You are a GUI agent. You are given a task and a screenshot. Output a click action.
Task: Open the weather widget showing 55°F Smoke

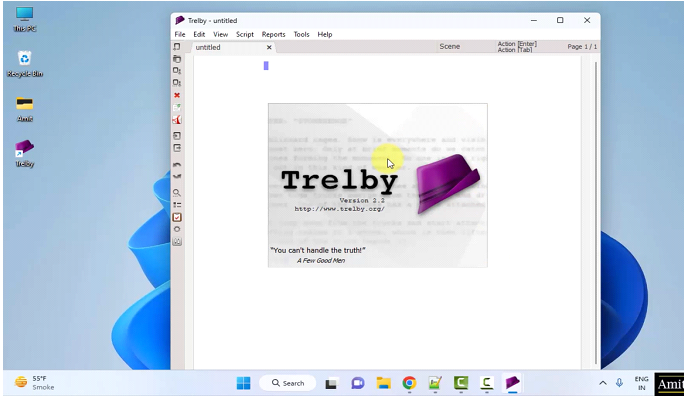[35, 383]
